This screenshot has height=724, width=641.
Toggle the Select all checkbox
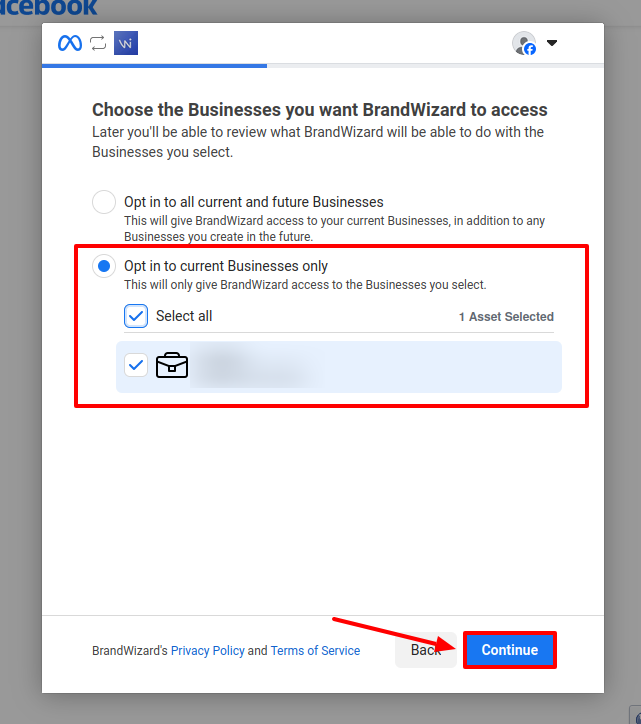pos(136,316)
